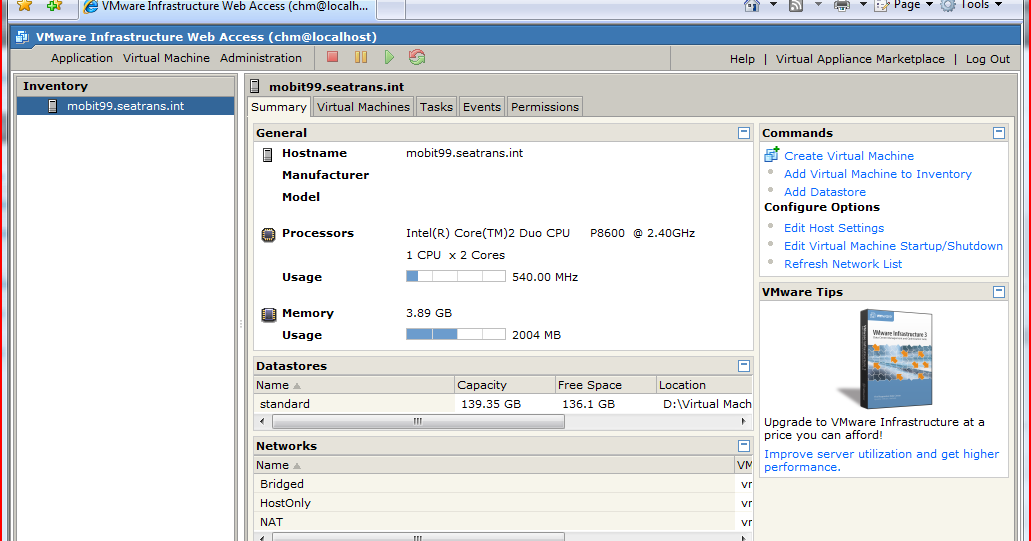Image resolution: width=1031 pixels, height=541 pixels.
Task: Click the Add to Favorites icon
Action: tap(55, 6)
